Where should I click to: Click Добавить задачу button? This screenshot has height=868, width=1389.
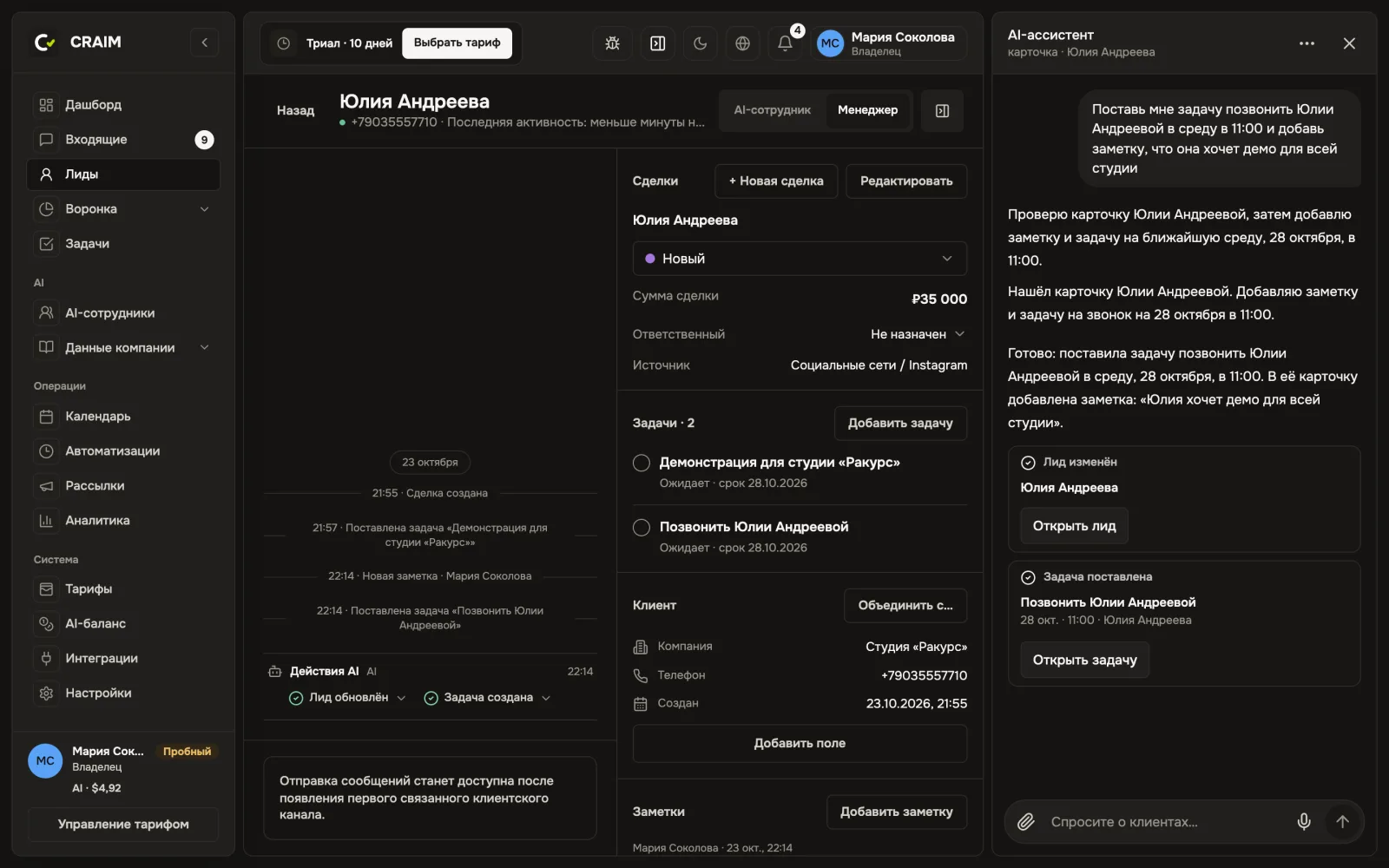(900, 424)
